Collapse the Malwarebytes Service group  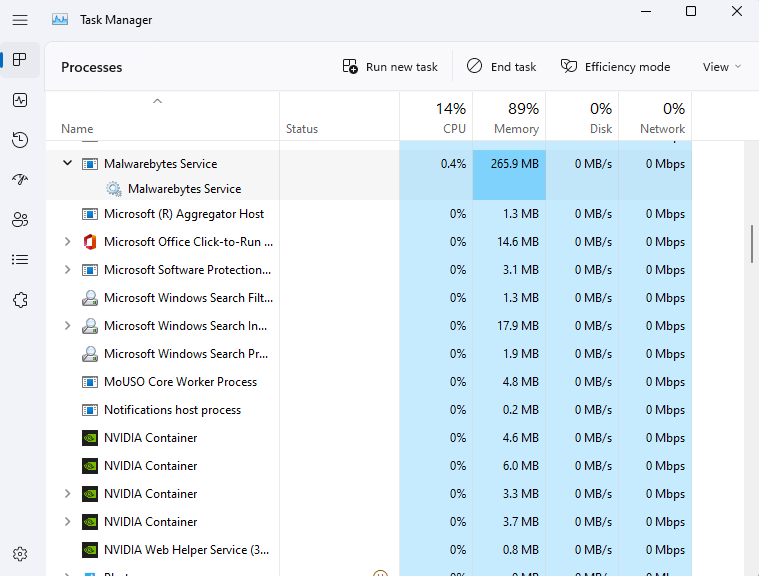(67, 163)
